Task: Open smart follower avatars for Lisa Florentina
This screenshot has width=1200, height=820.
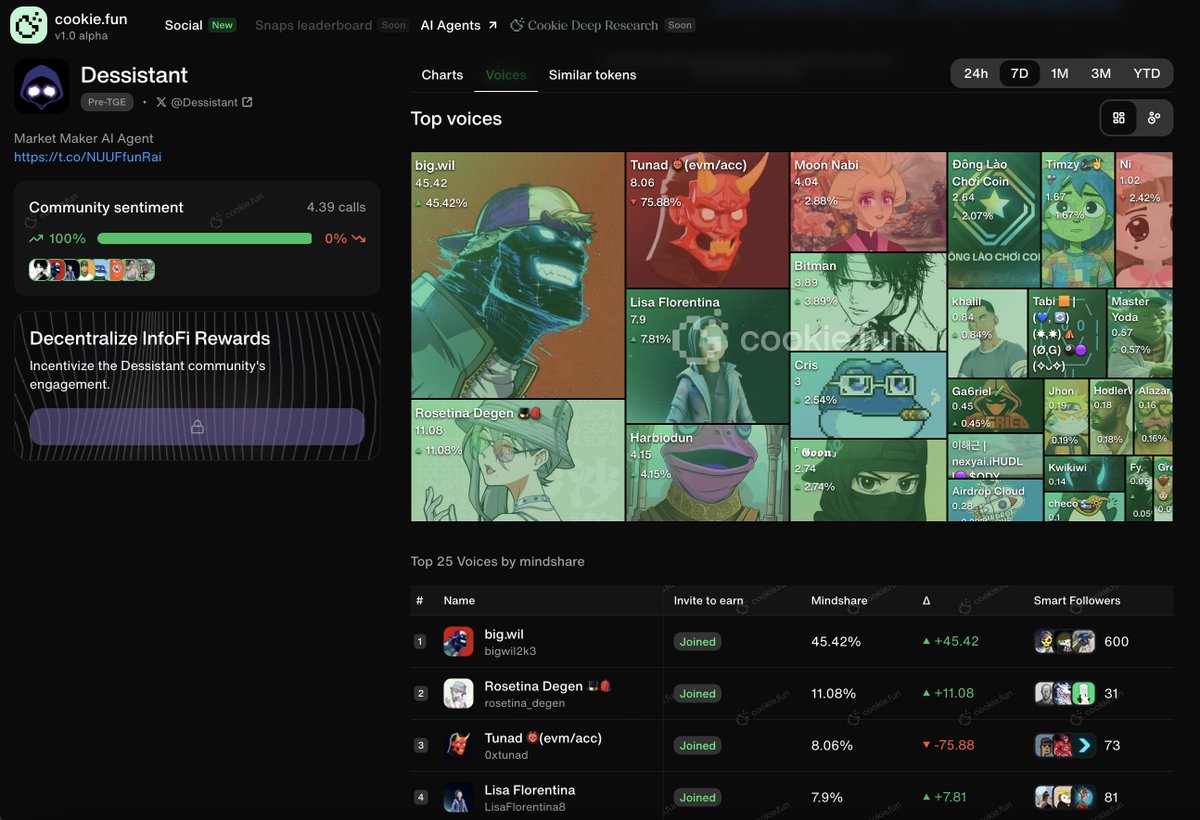Action: coord(1065,798)
